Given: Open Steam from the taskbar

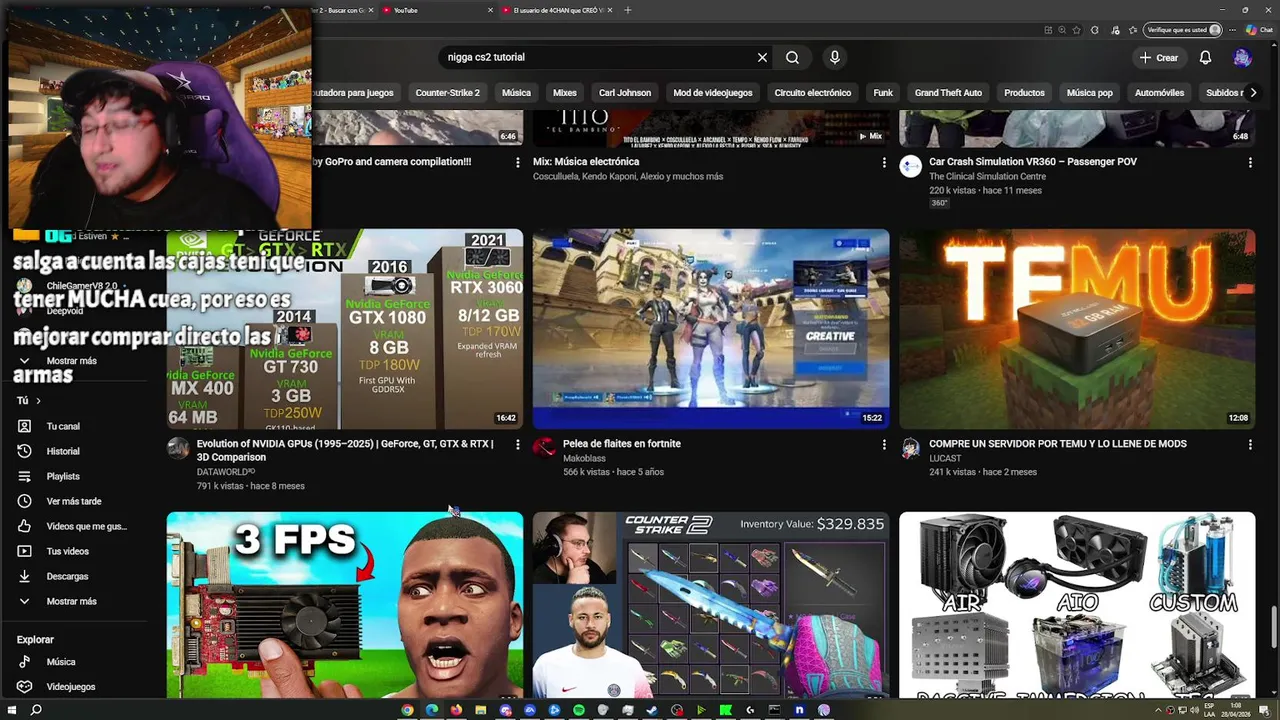Looking at the screenshot, I should pos(652,710).
